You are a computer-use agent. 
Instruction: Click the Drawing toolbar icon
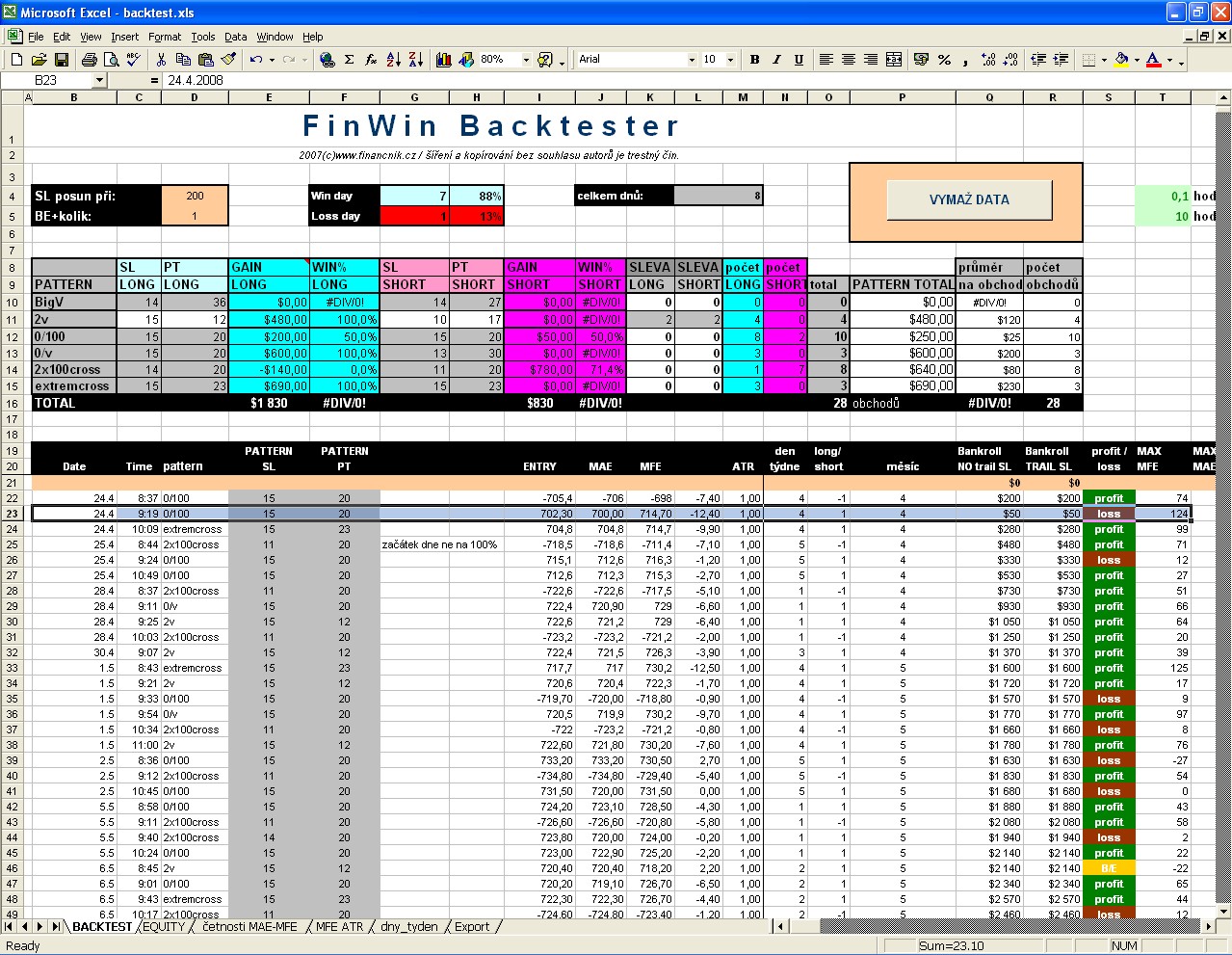coord(466,60)
